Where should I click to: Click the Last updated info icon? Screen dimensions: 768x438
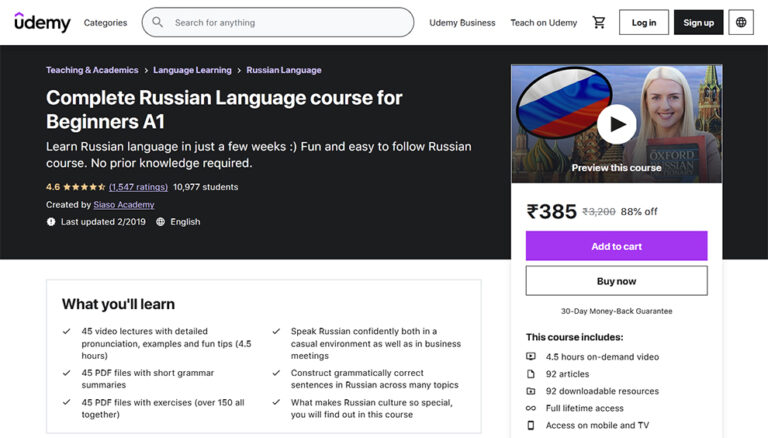click(51, 222)
